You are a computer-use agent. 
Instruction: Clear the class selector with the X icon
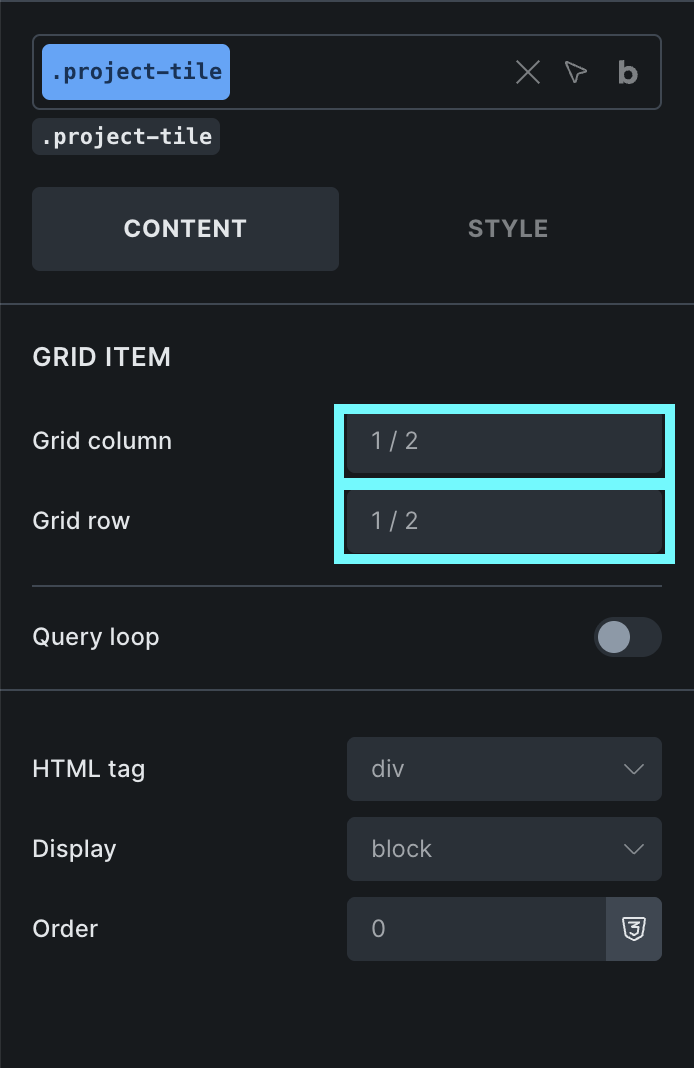point(528,72)
